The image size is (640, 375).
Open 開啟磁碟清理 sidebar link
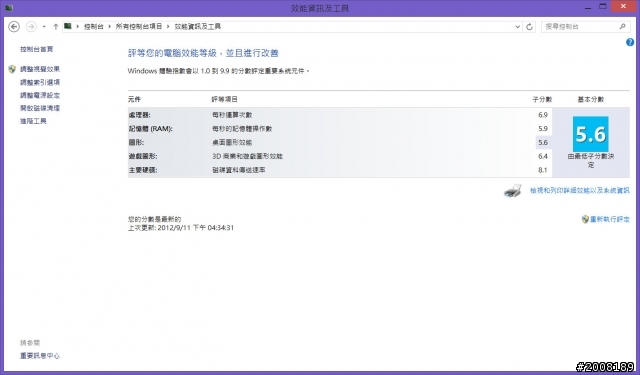40,108
